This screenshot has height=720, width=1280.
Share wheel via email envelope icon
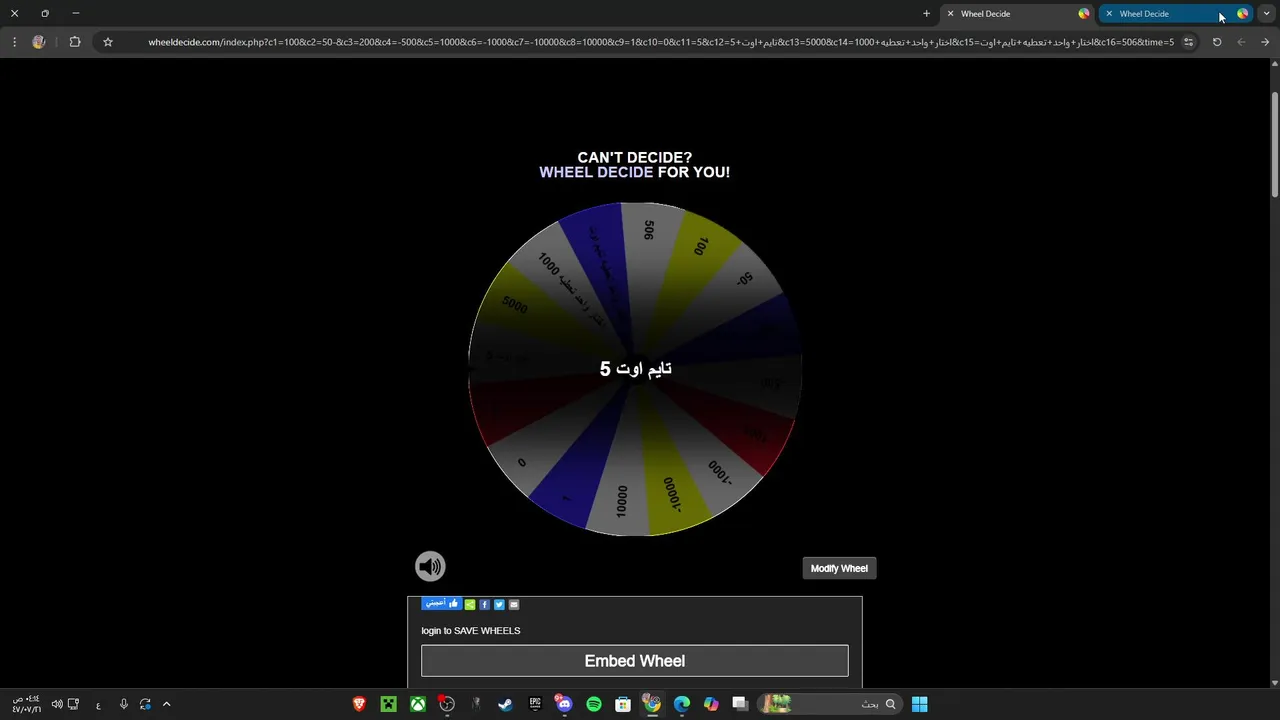point(514,604)
